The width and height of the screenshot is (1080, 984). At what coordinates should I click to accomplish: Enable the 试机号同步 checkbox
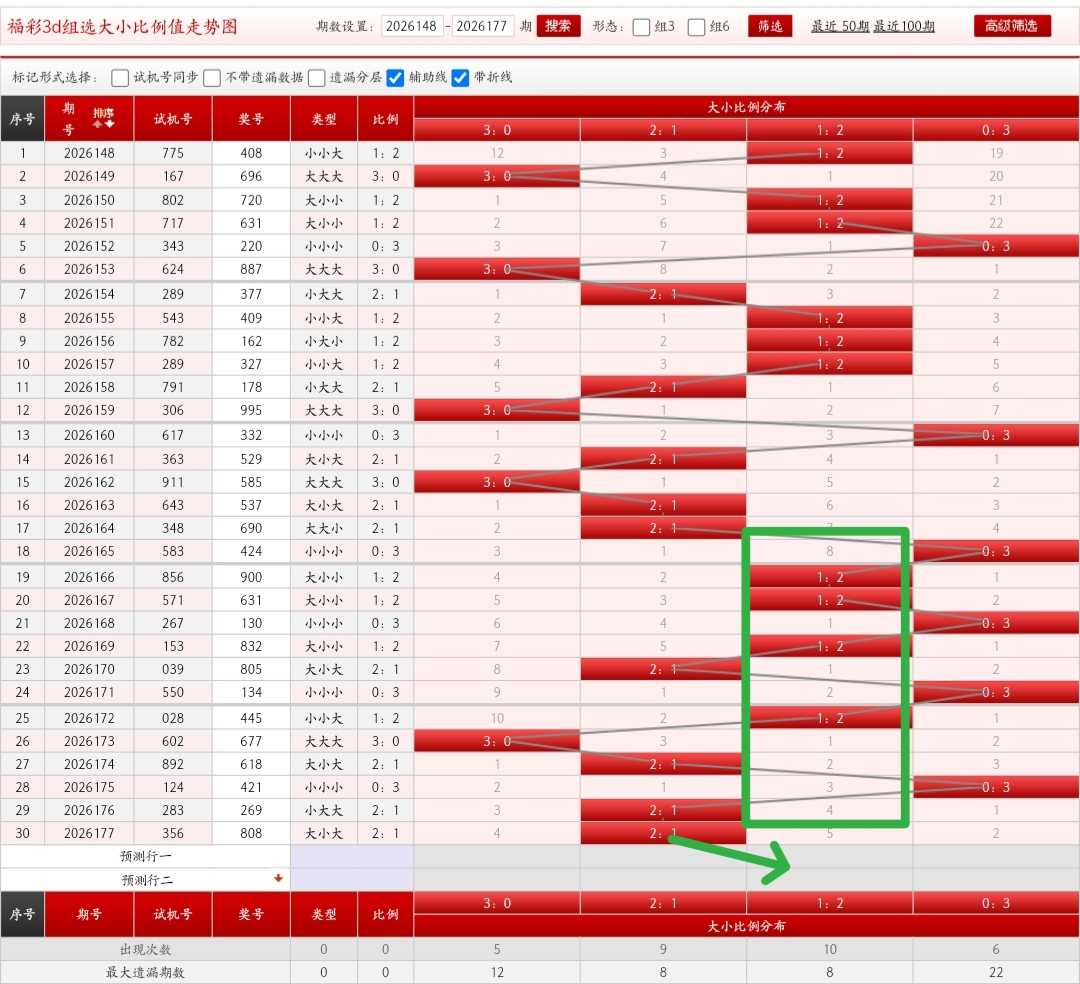coord(120,78)
